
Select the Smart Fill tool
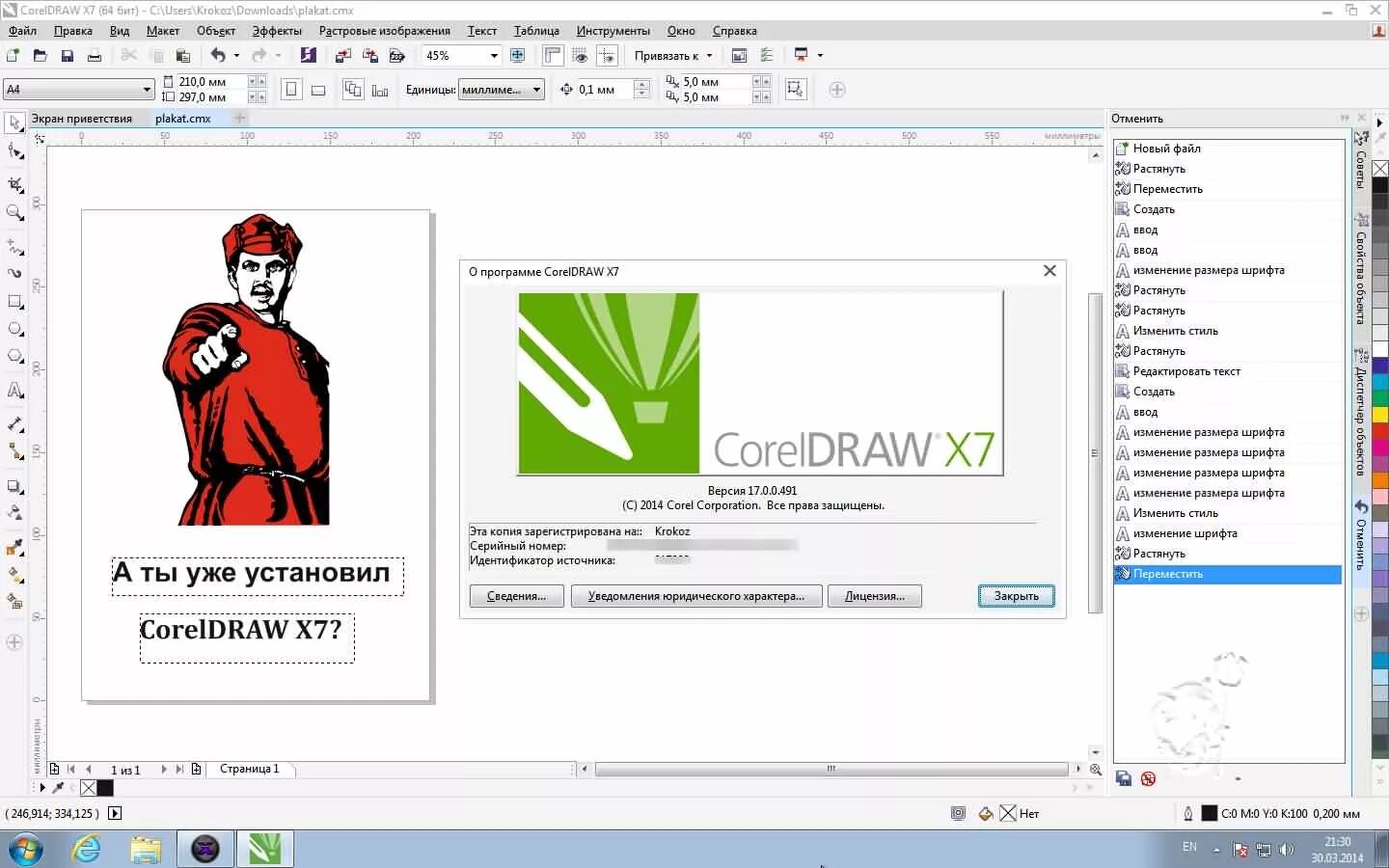coord(14,601)
